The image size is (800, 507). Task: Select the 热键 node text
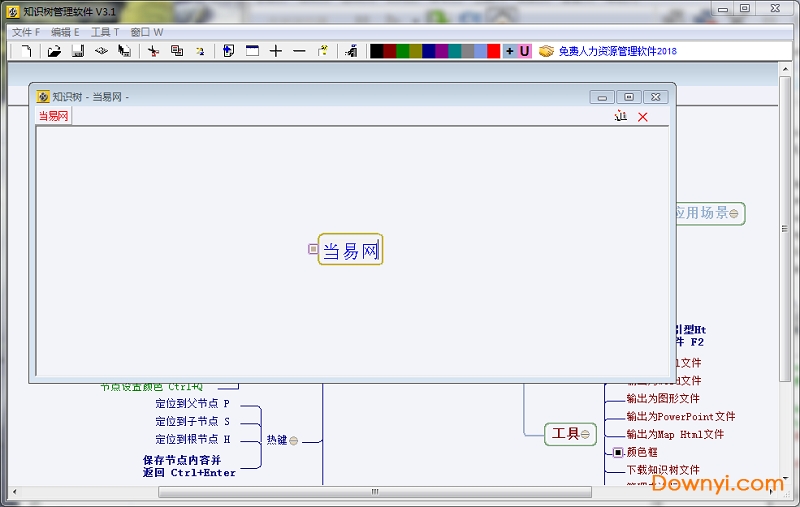click(277, 440)
